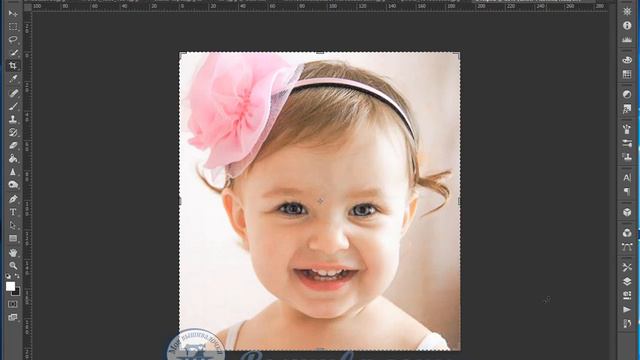Open the Adjustments panel
Screen dimensions: 640x360
627,95
